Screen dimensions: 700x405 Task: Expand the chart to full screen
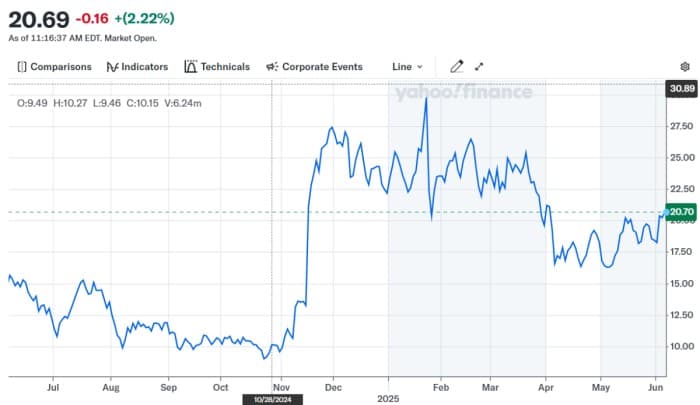[479, 67]
